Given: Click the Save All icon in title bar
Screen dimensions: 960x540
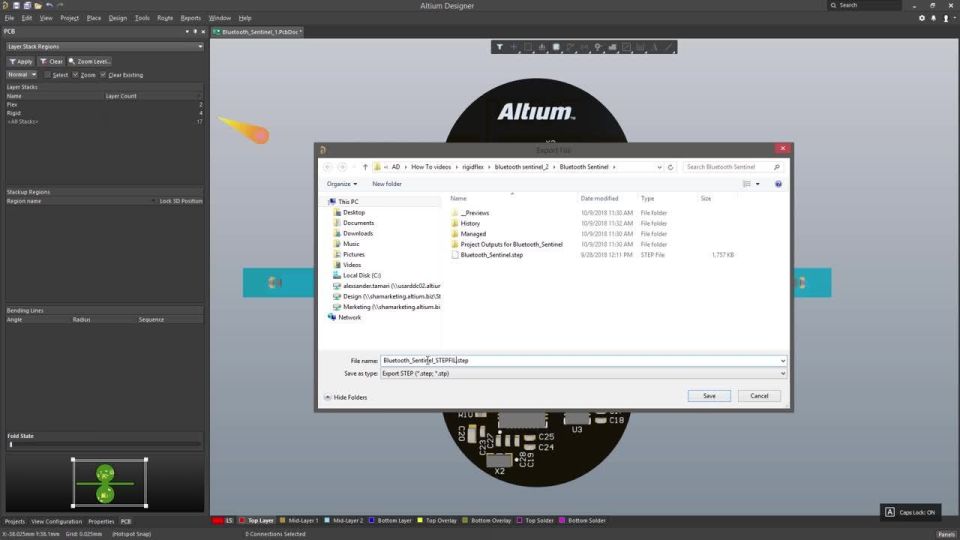Looking at the screenshot, I should (27, 6).
